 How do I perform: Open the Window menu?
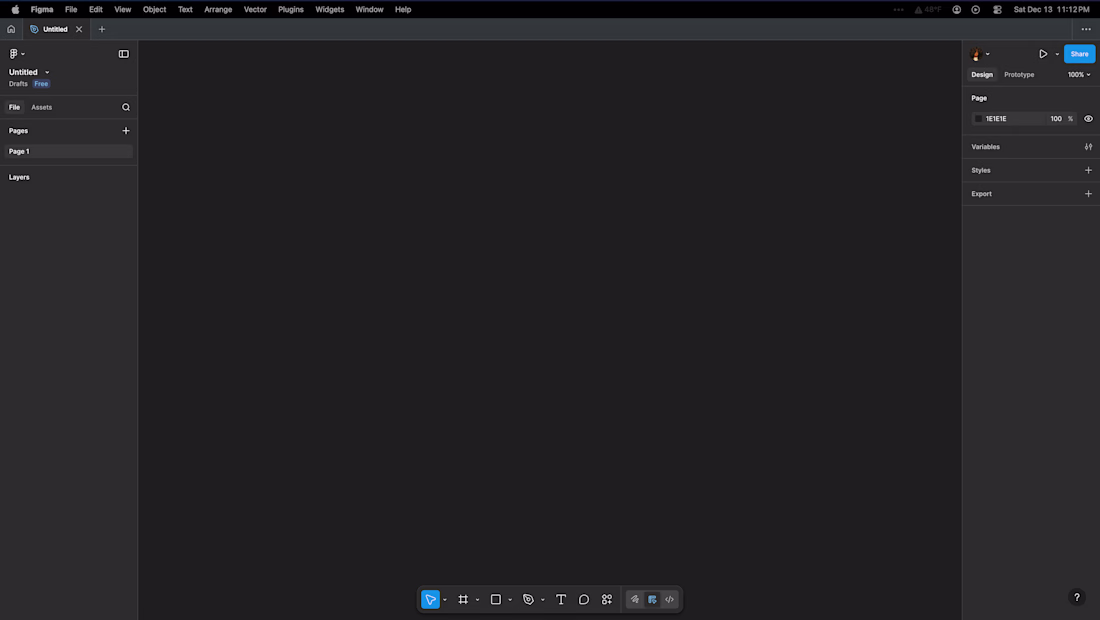click(x=369, y=10)
